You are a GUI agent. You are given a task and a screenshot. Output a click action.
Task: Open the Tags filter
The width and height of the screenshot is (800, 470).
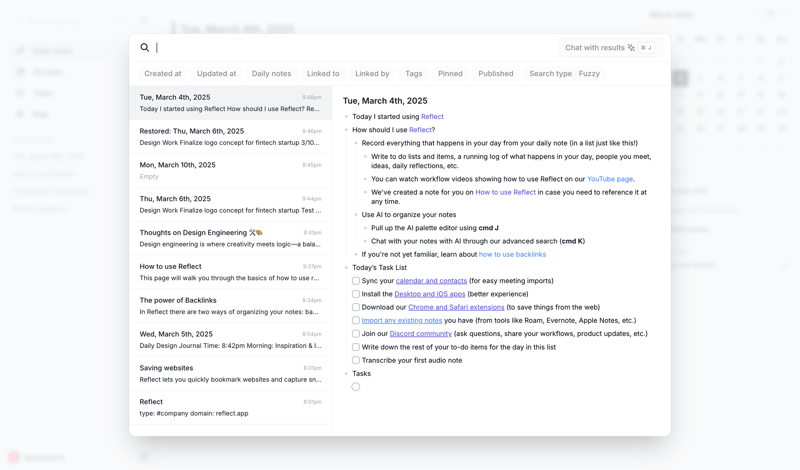pyautogui.click(x=414, y=73)
